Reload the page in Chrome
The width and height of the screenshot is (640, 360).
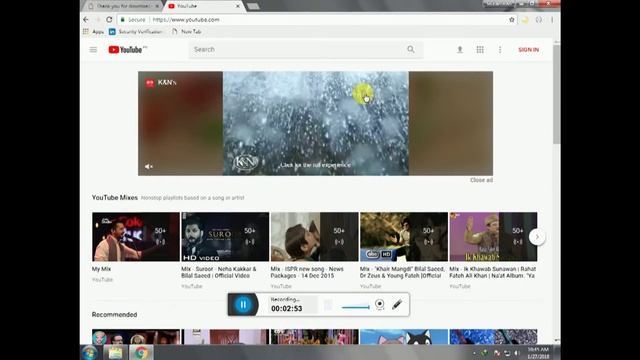pos(109,20)
